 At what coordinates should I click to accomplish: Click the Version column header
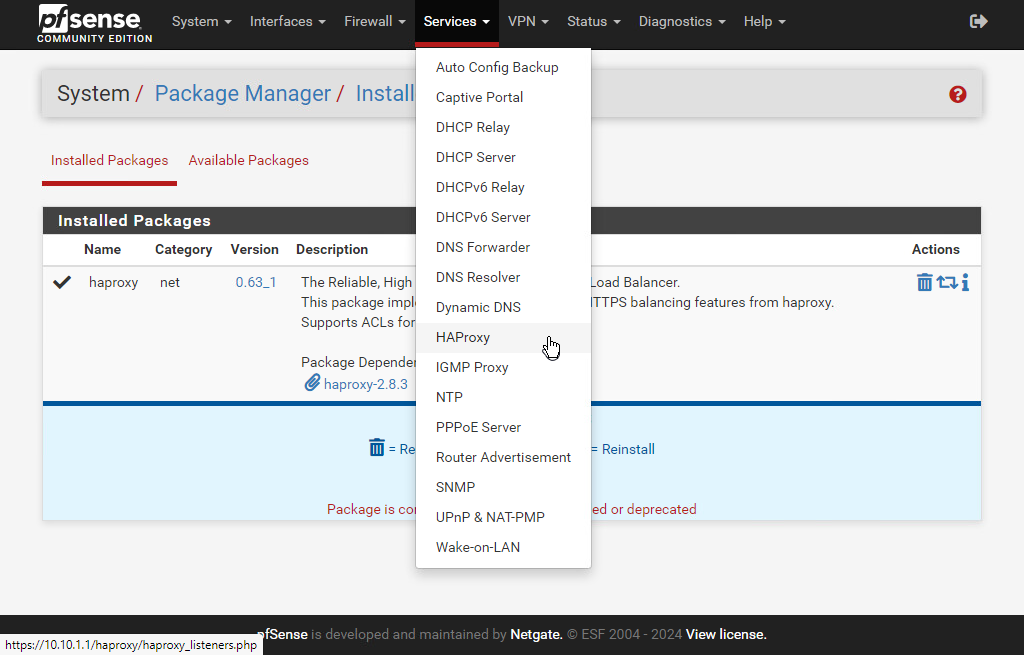coord(255,249)
